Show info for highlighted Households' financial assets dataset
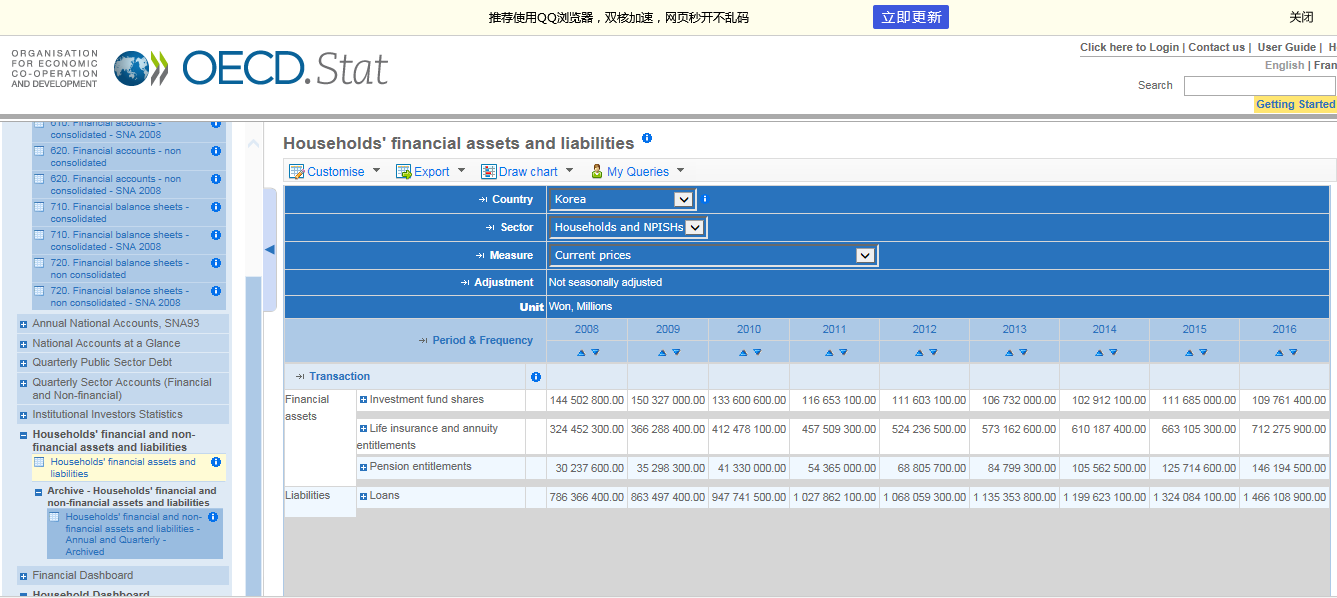Screen dimensions: 1337x598 click(216, 462)
